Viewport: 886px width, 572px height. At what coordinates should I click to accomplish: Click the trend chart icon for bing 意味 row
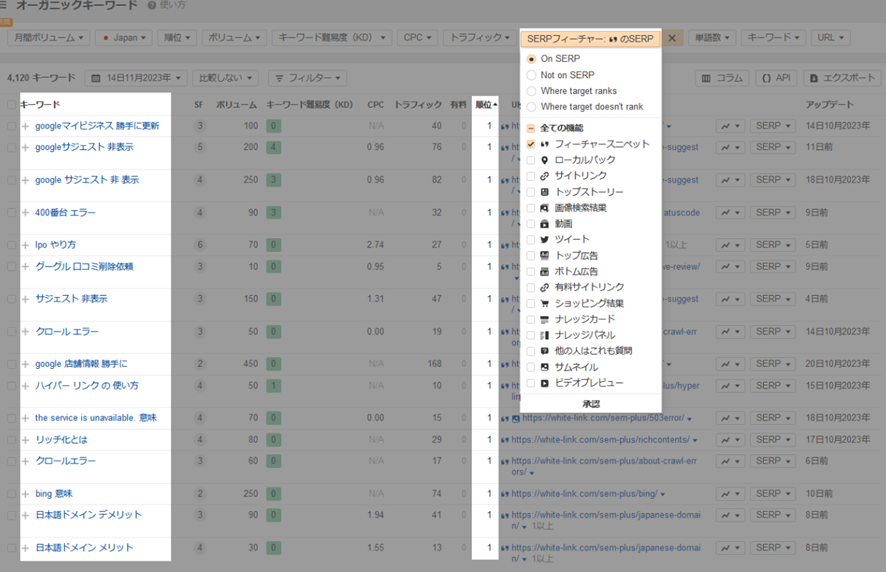pos(731,494)
